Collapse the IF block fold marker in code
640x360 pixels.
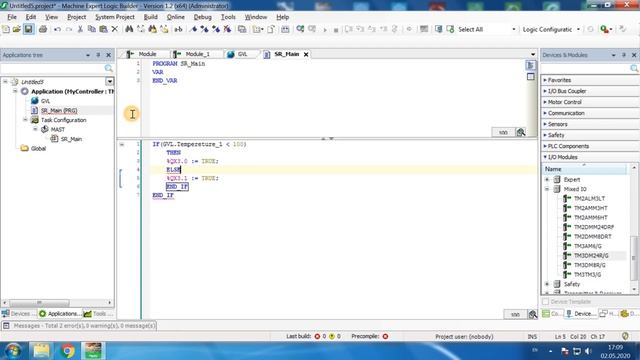[122, 144]
